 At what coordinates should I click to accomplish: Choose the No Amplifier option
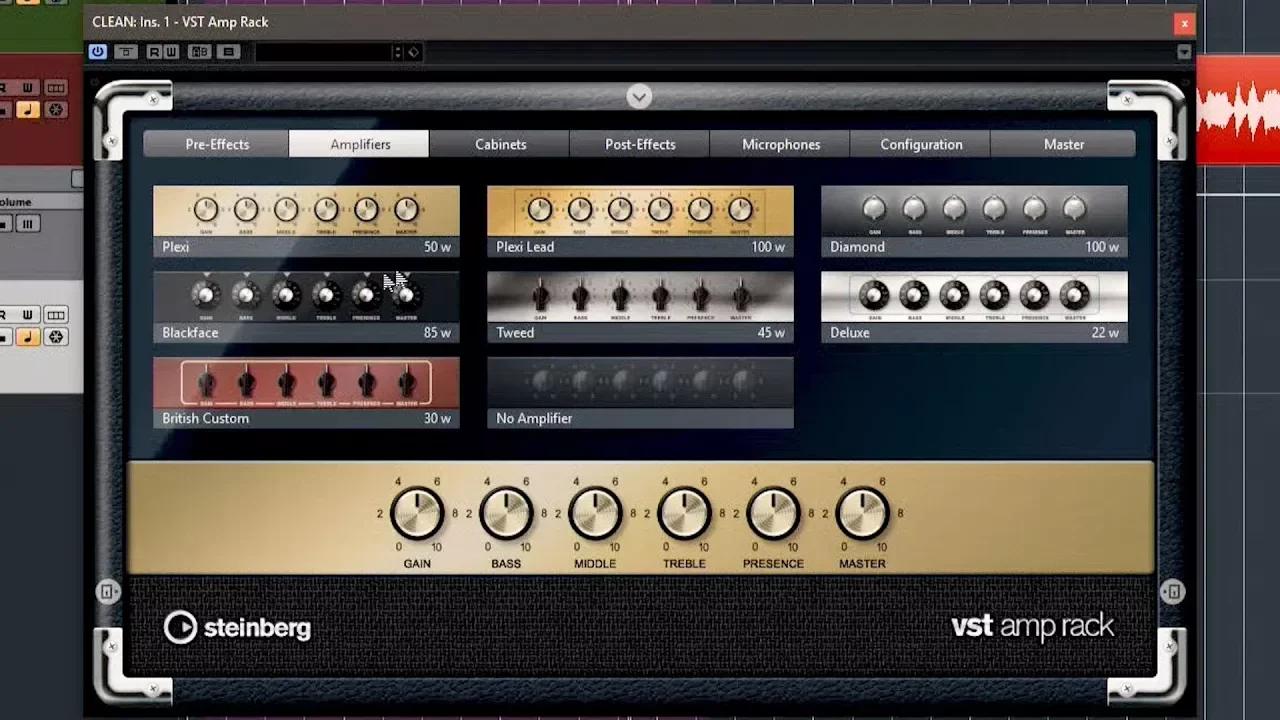pos(640,391)
